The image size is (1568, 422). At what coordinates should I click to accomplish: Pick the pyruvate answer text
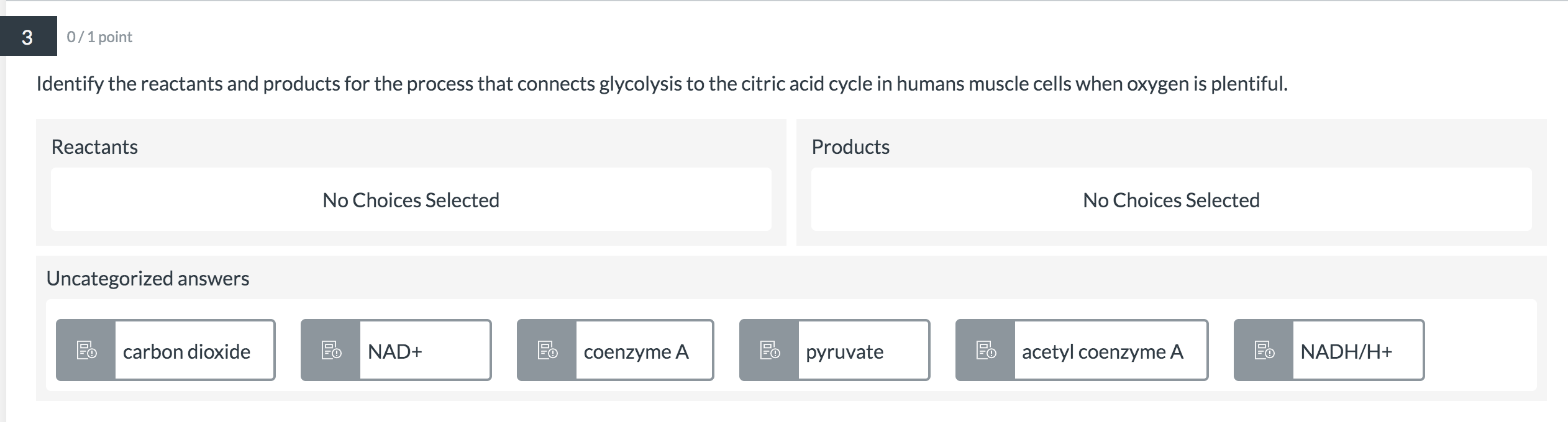coord(844,352)
